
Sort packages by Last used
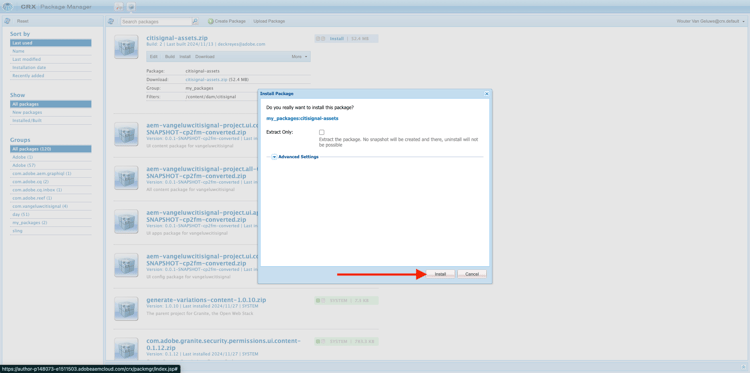coord(51,43)
